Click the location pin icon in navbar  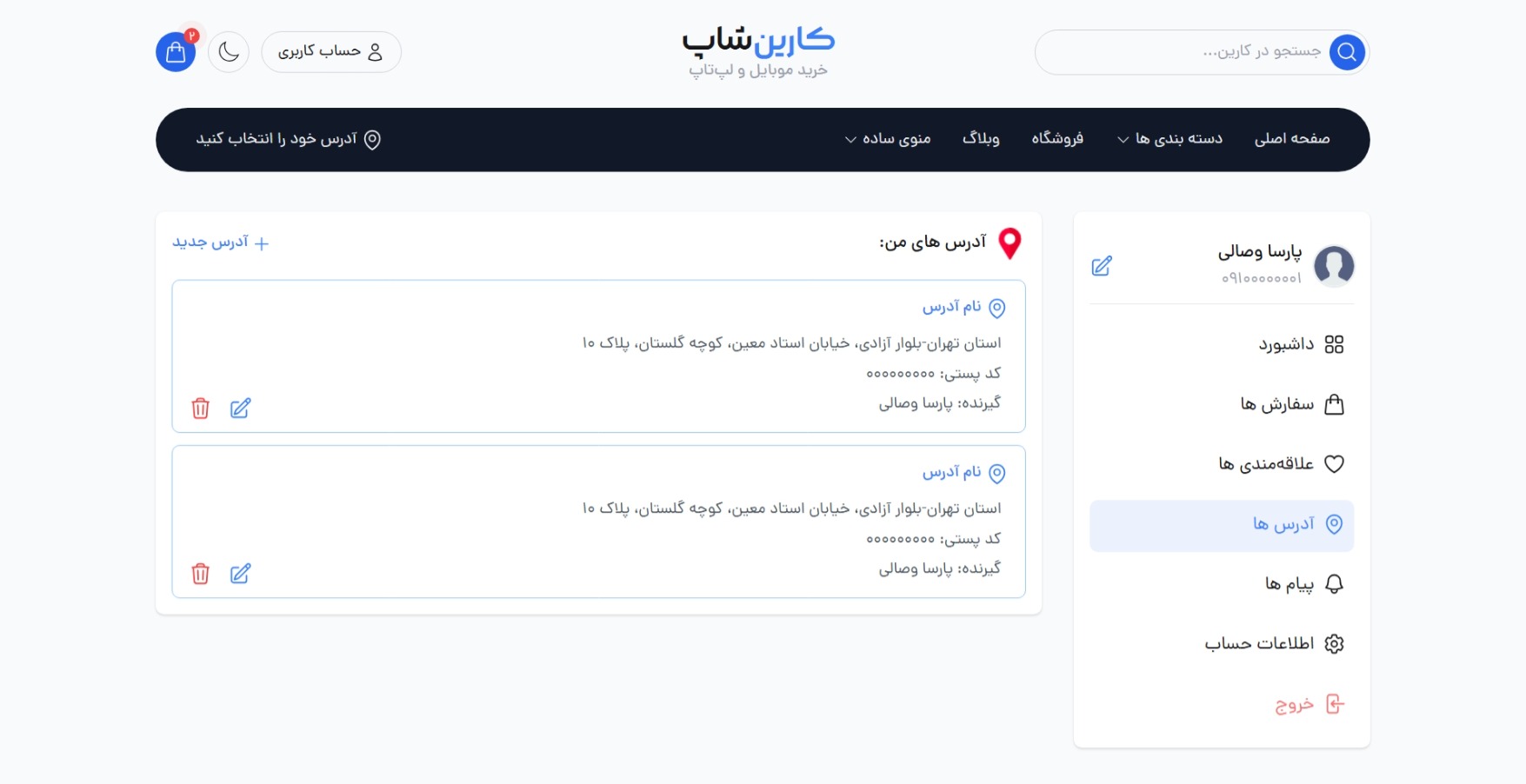372,139
